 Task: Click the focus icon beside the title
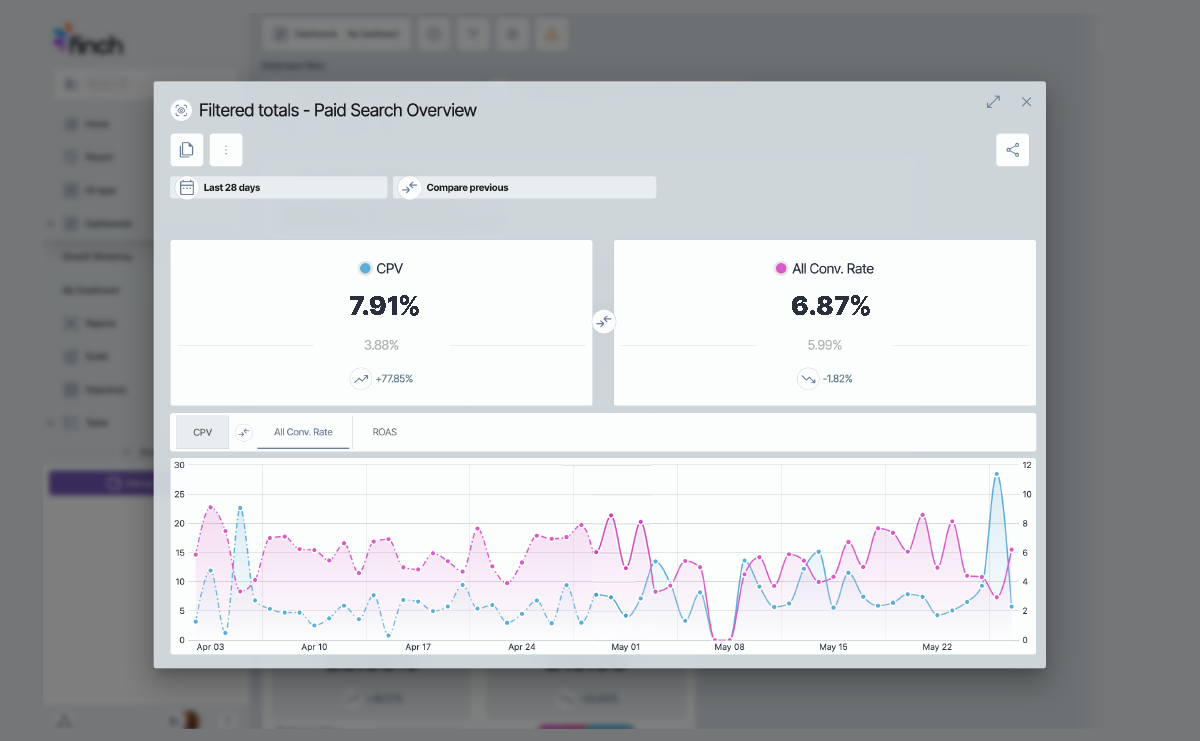(x=181, y=110)
